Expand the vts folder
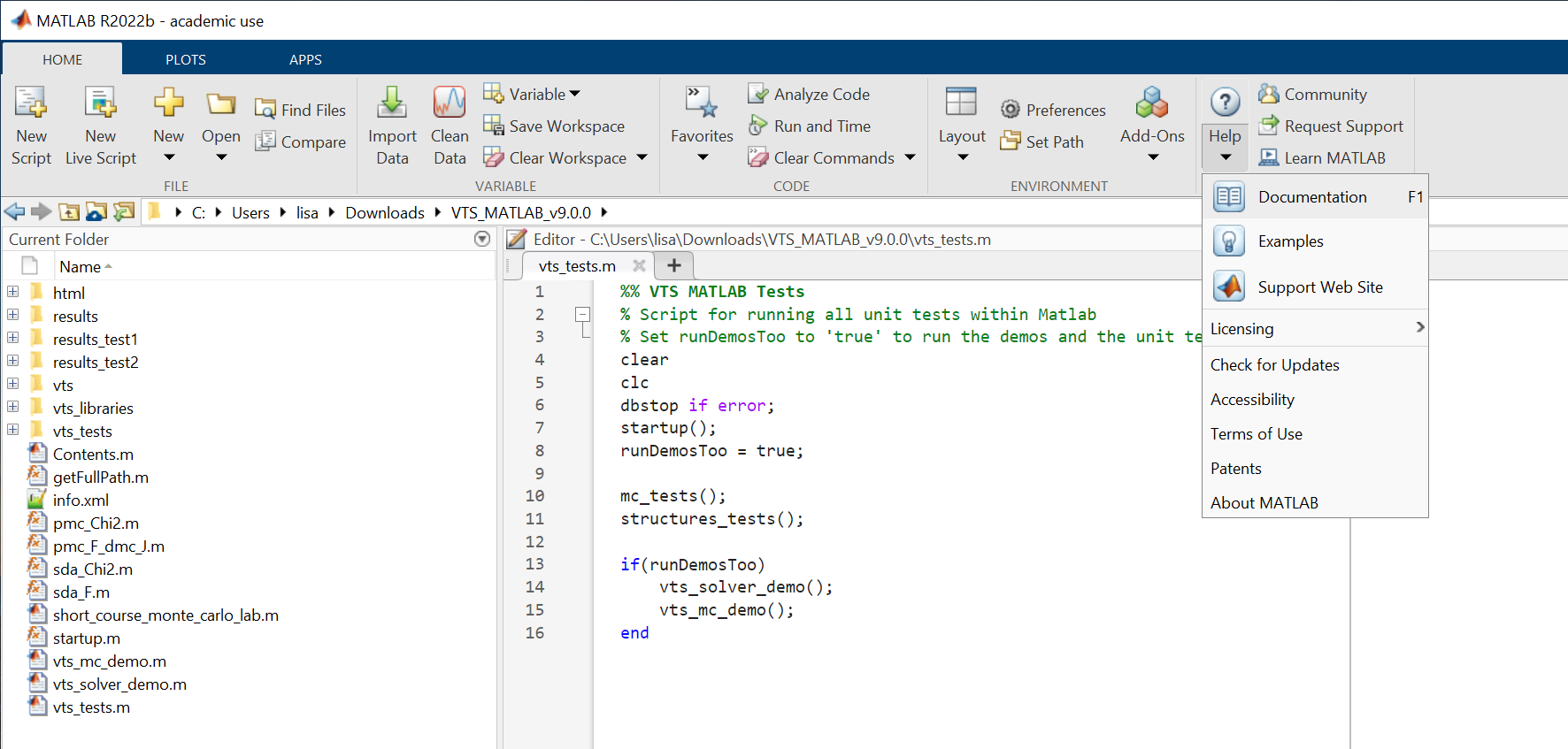This screenshot has height=749, width=1568. (13, 384)
